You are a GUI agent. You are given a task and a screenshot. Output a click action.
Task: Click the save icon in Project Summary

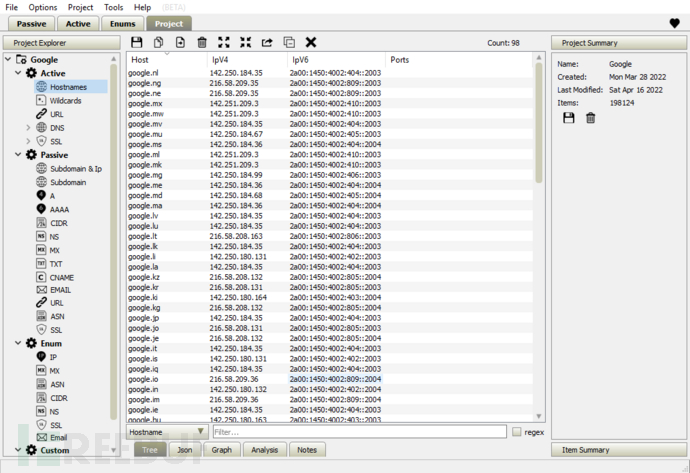click(x=569, y=117)
